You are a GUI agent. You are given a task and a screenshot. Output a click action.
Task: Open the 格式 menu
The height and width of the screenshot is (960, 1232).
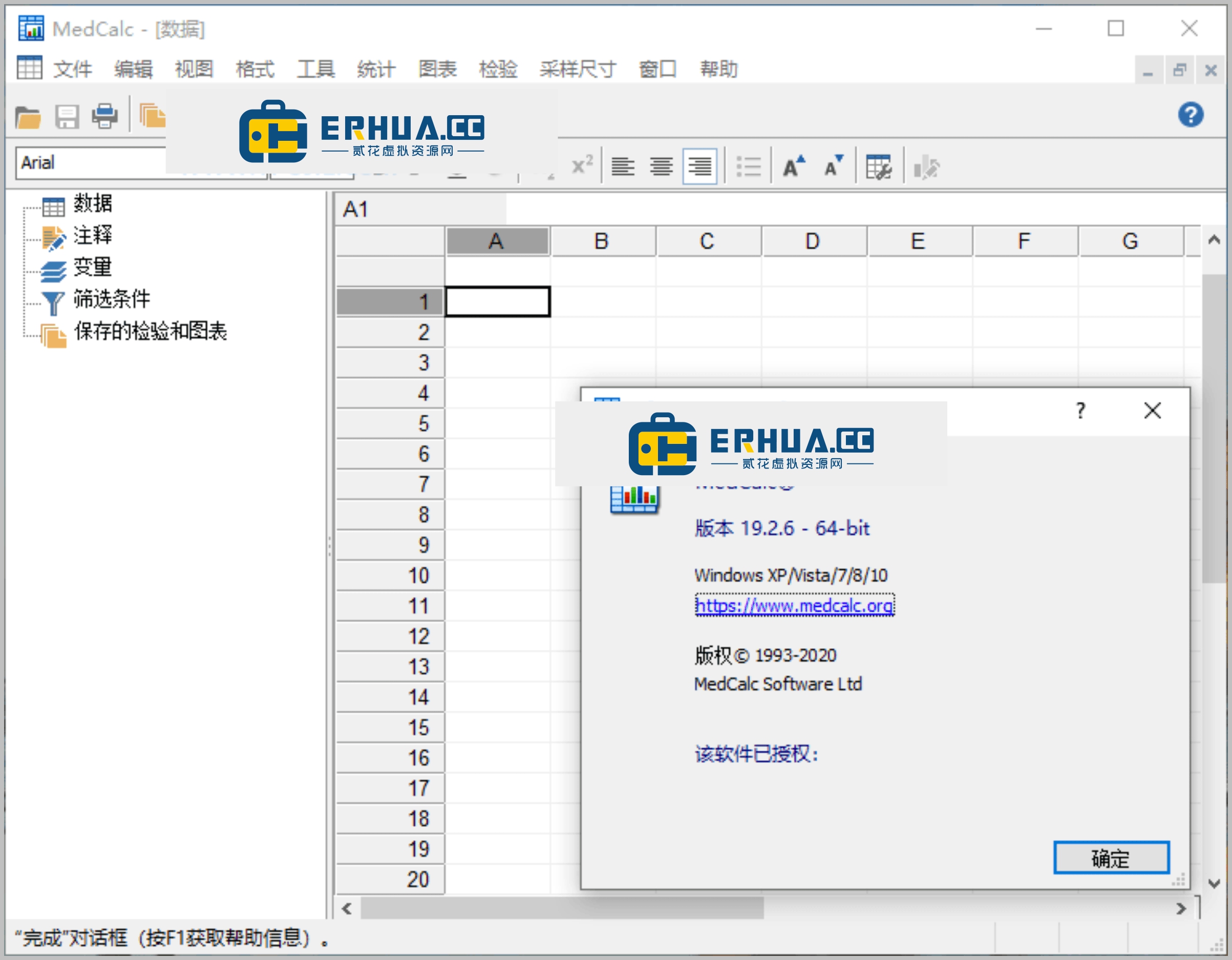click(255, 70)
